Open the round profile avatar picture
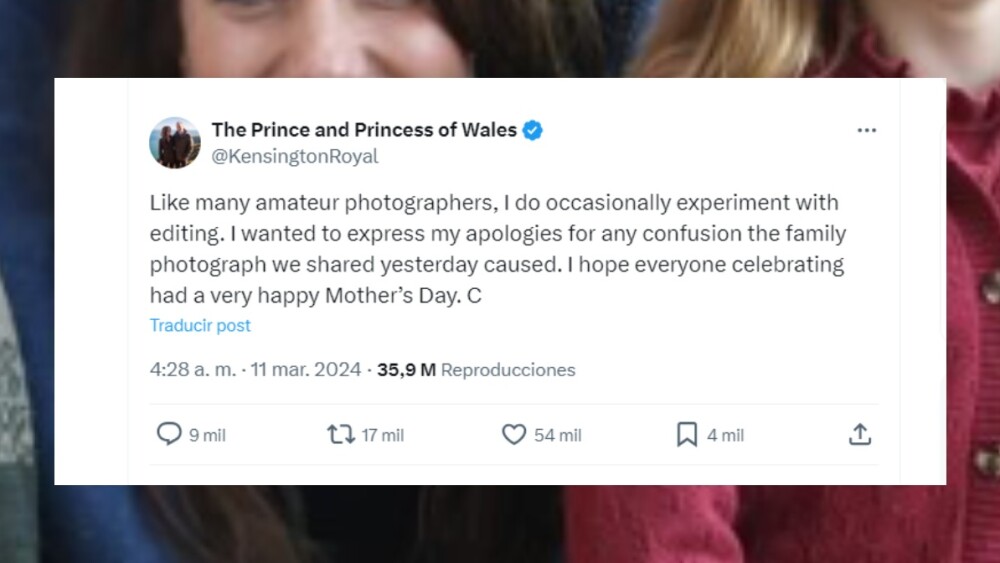 coord(175,142)
